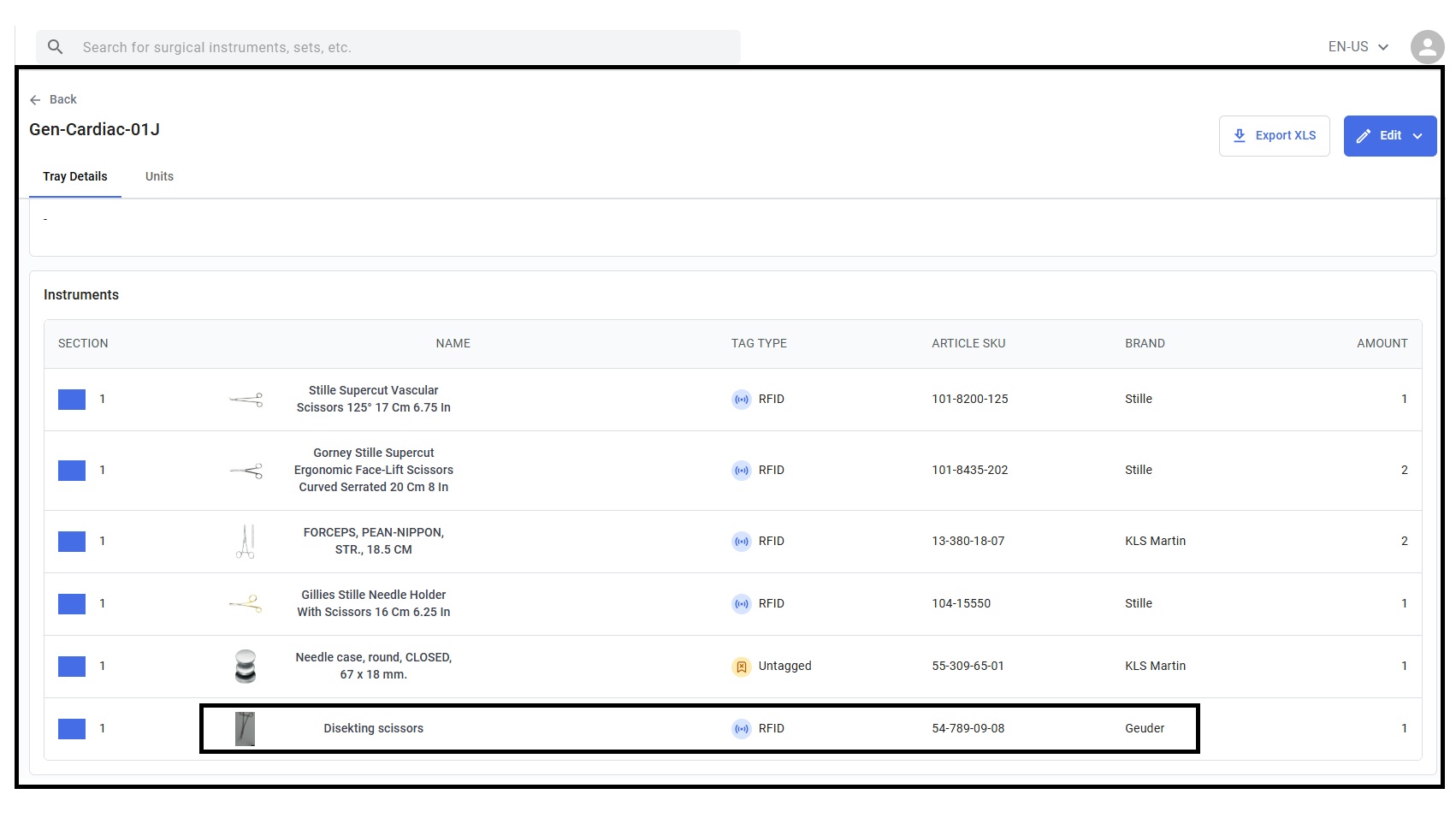The width and height of the screenshot is (1456, 818).
Task: Open FORCEPS PEAN-NIPPON thumbnail image
Action: [246, 542]
